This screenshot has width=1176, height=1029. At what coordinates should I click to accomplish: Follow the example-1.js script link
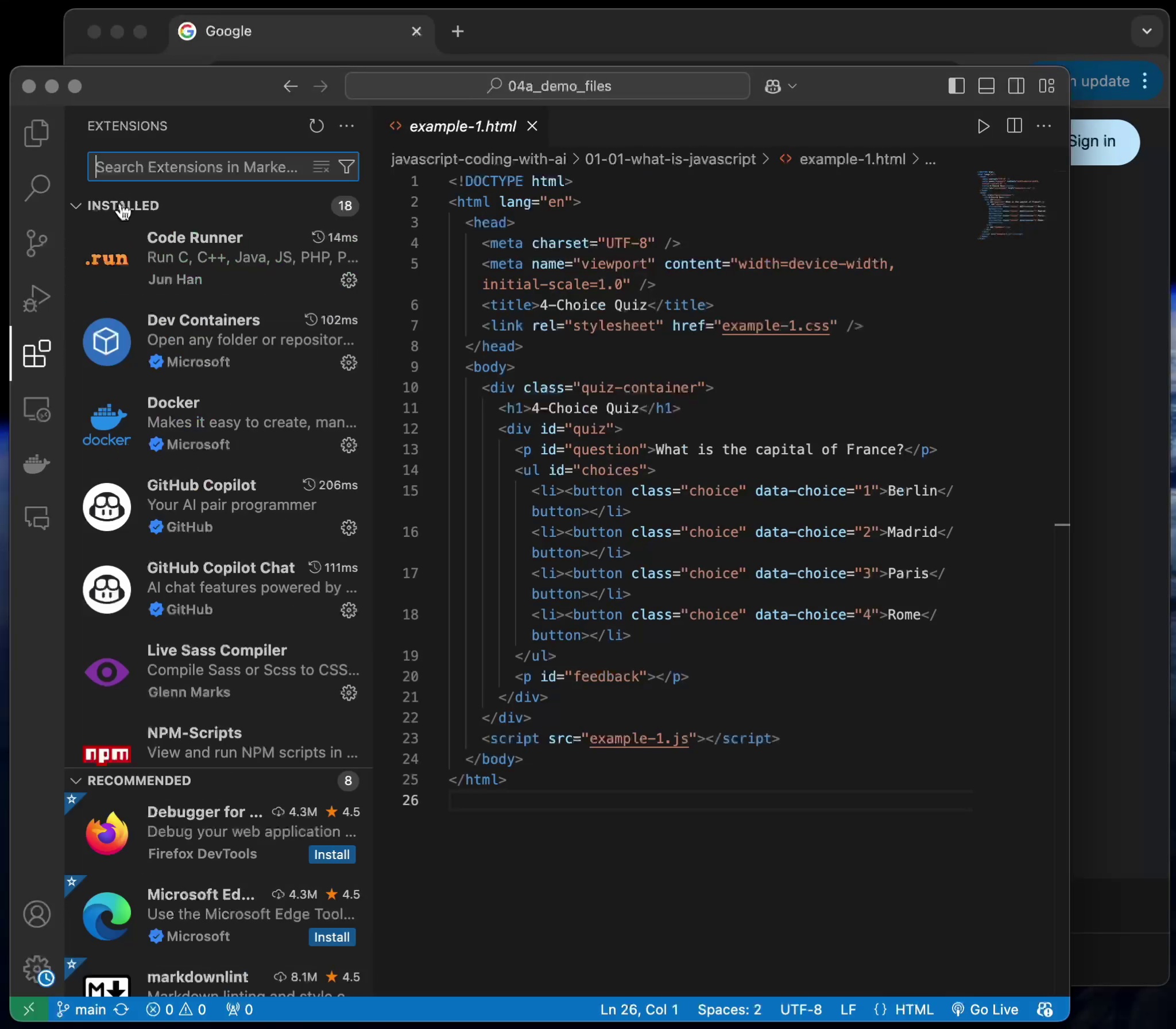click(x=639, y=738)
